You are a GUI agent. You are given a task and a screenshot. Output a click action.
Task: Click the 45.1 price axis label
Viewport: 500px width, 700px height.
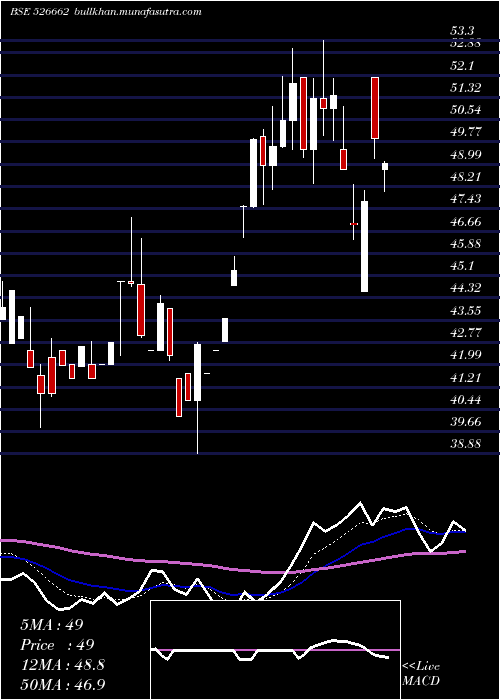[x=462, y=266]
